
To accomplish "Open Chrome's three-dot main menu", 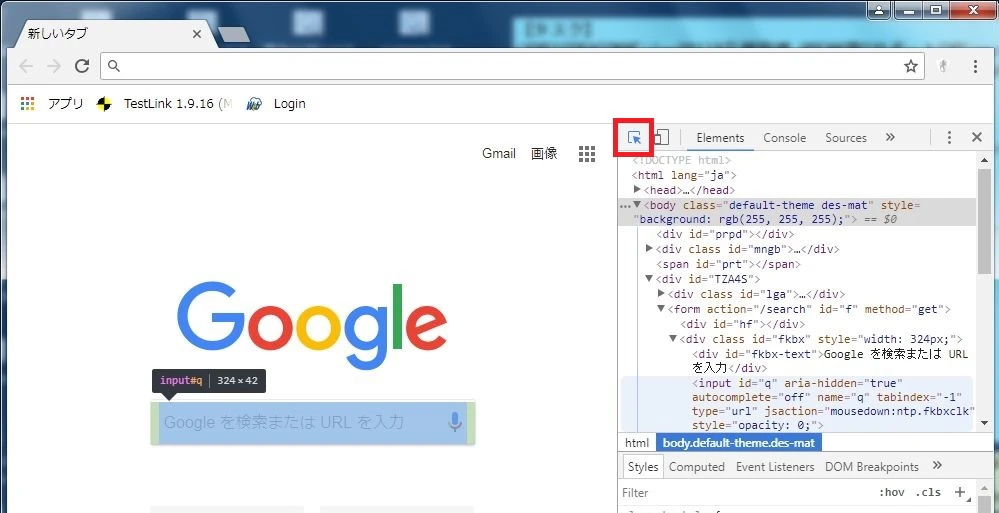I will 975,66.
